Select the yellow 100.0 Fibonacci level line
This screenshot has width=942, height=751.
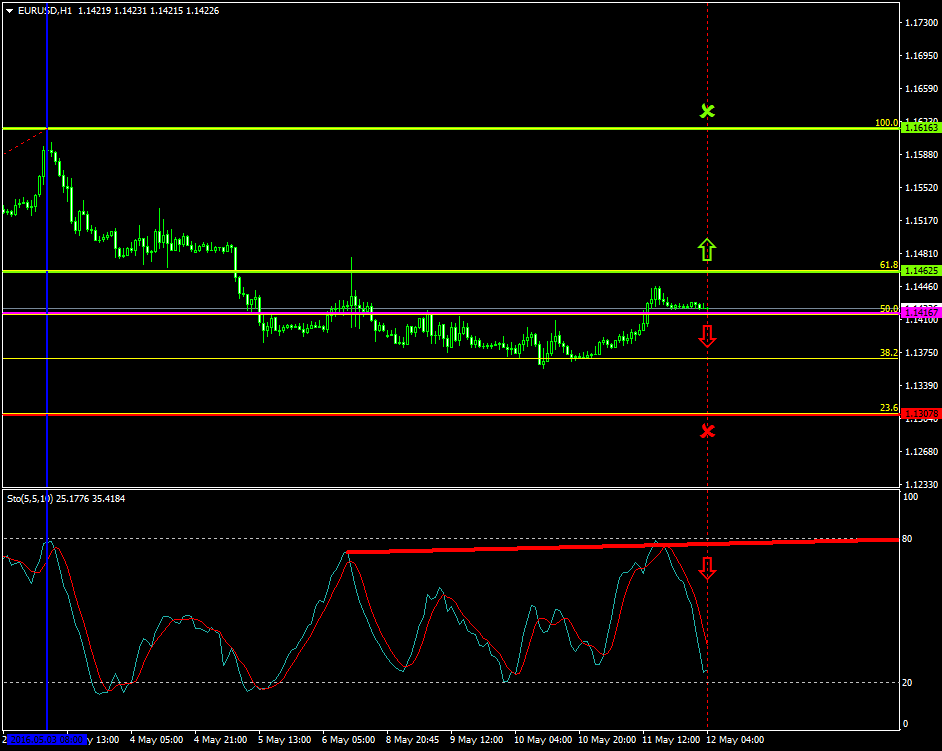click(400, 129)
